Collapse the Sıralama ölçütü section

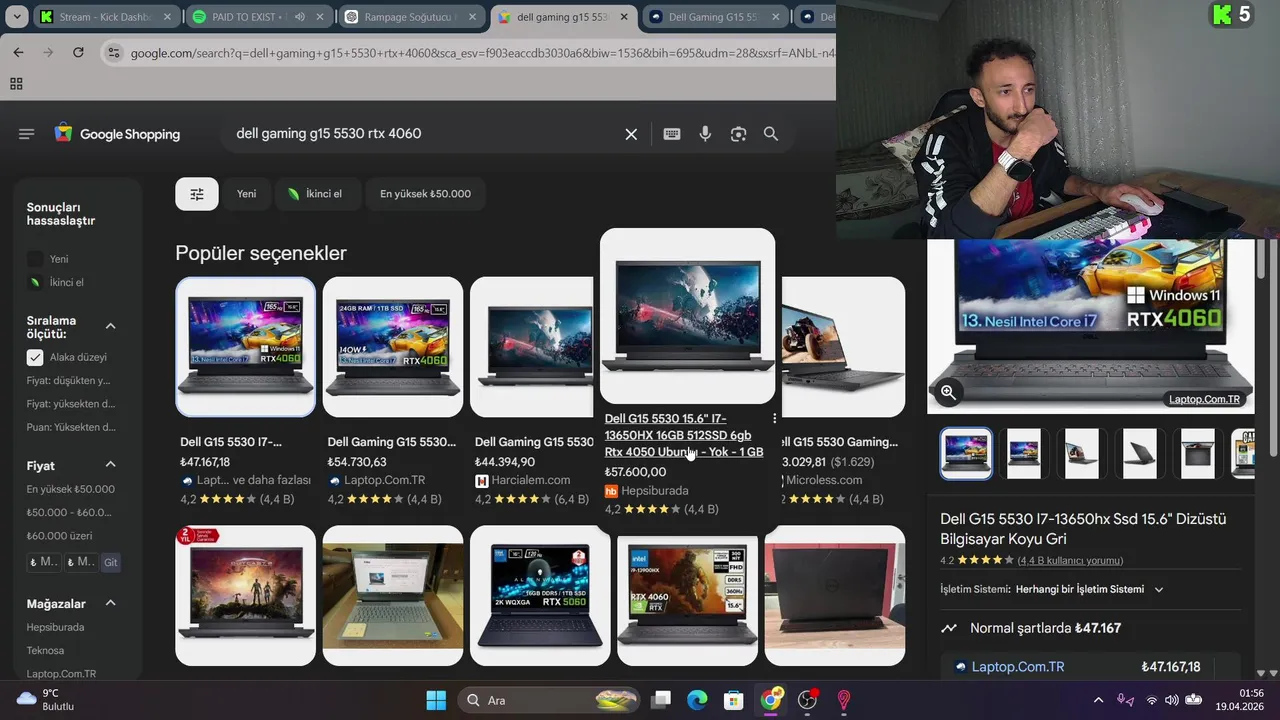coord(110,327)
